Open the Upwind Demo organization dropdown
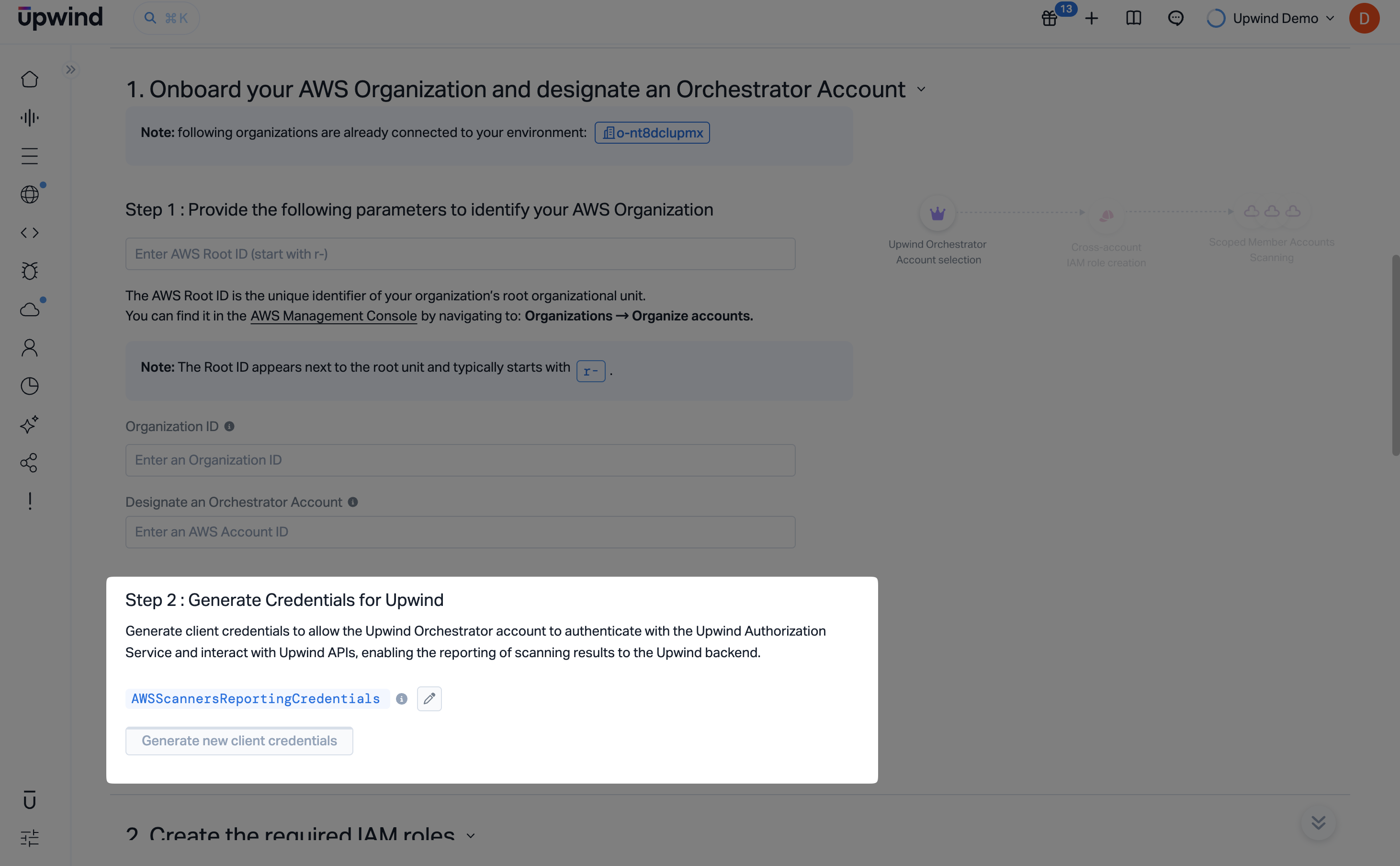 click(x=1270, y=18)
